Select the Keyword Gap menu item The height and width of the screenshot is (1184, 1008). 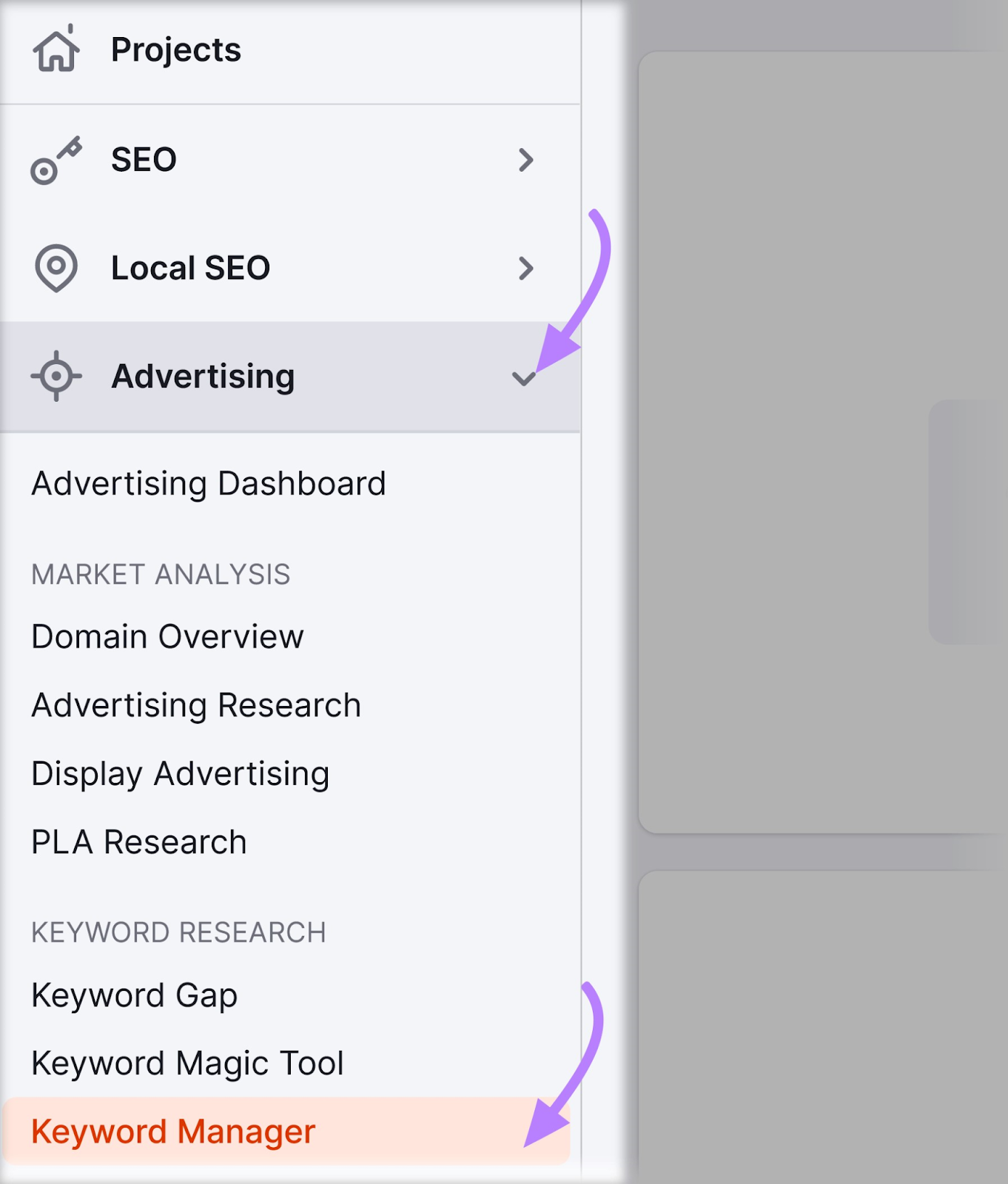click(x=134, y=995)
